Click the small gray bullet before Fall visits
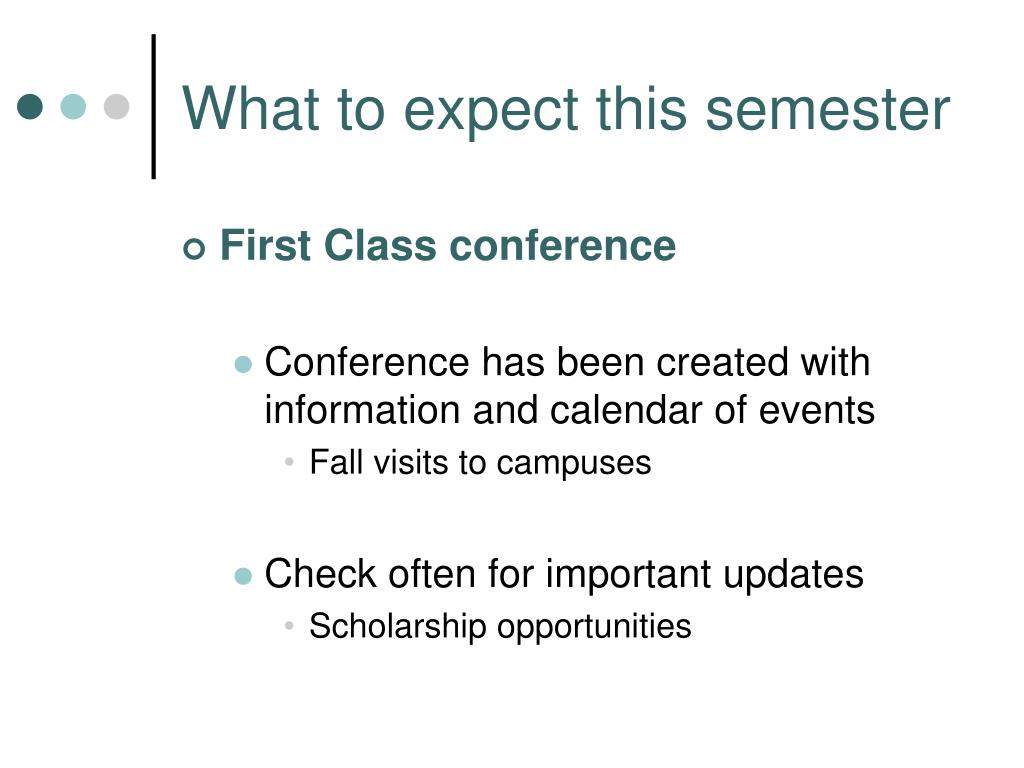 [x=289, y=462]
